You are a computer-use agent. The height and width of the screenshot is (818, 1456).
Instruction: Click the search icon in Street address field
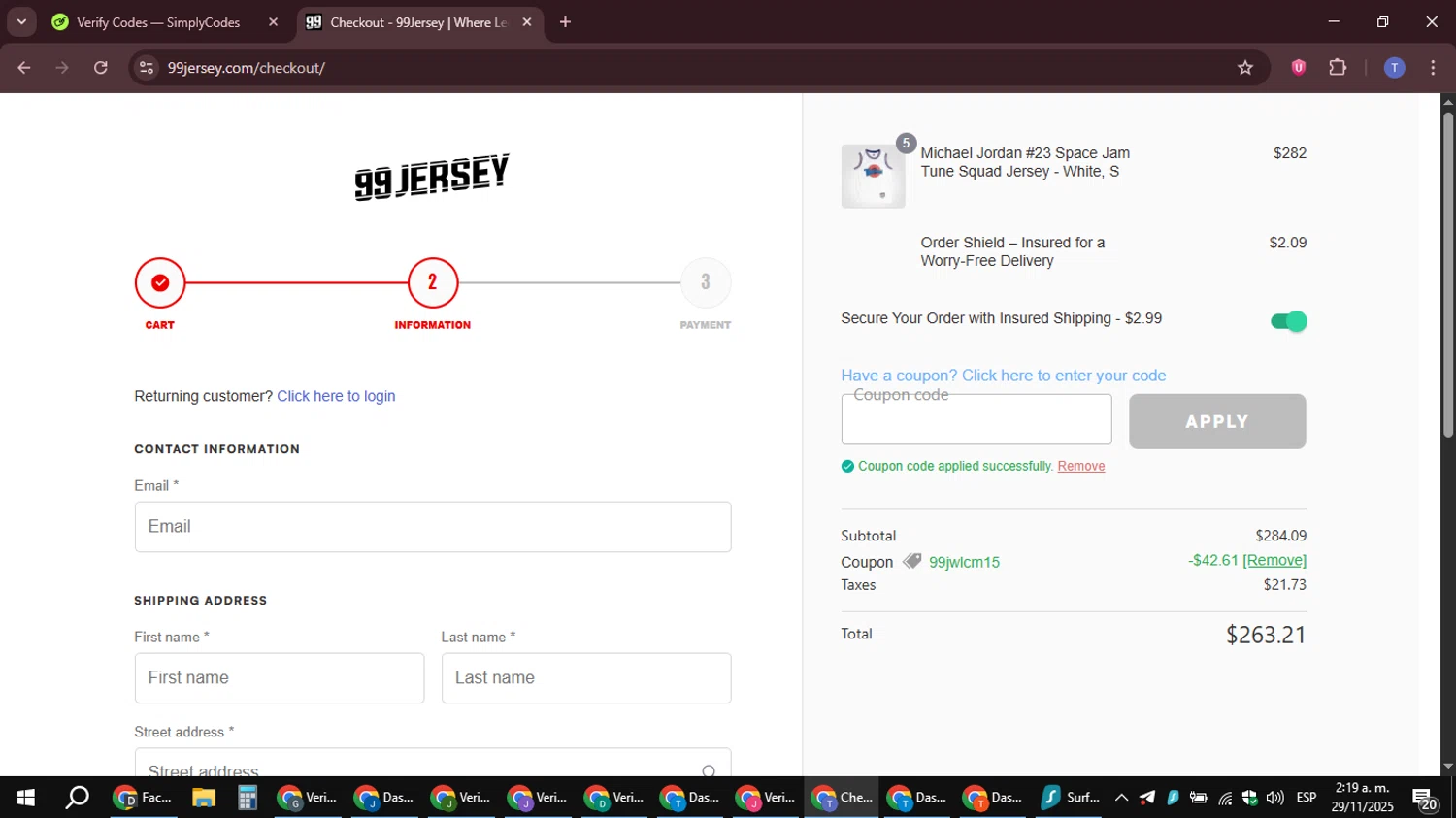709,771
